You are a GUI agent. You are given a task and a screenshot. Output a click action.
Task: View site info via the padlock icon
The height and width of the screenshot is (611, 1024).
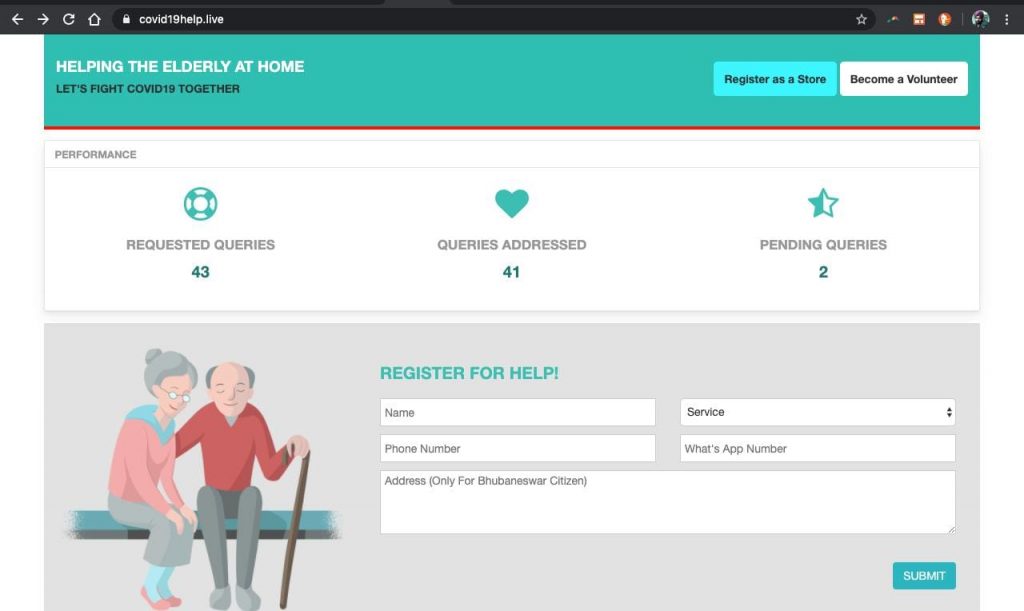125,19
